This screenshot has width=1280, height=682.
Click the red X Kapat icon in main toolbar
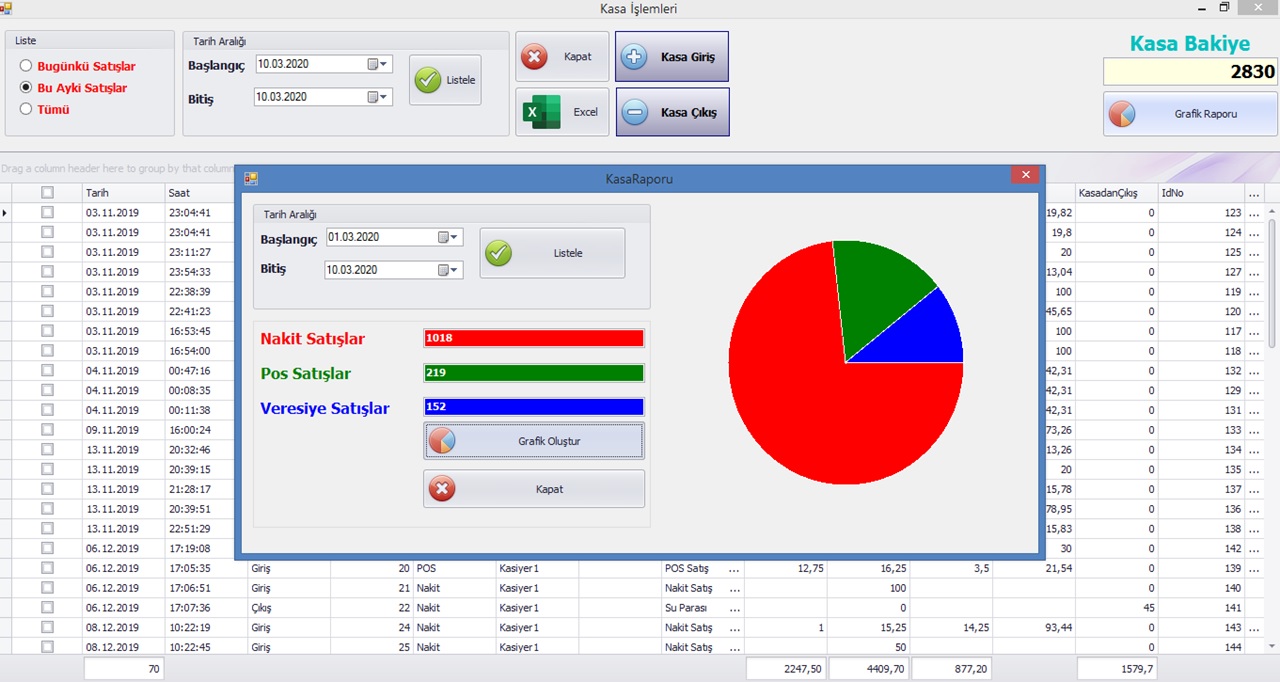[535, 57]
